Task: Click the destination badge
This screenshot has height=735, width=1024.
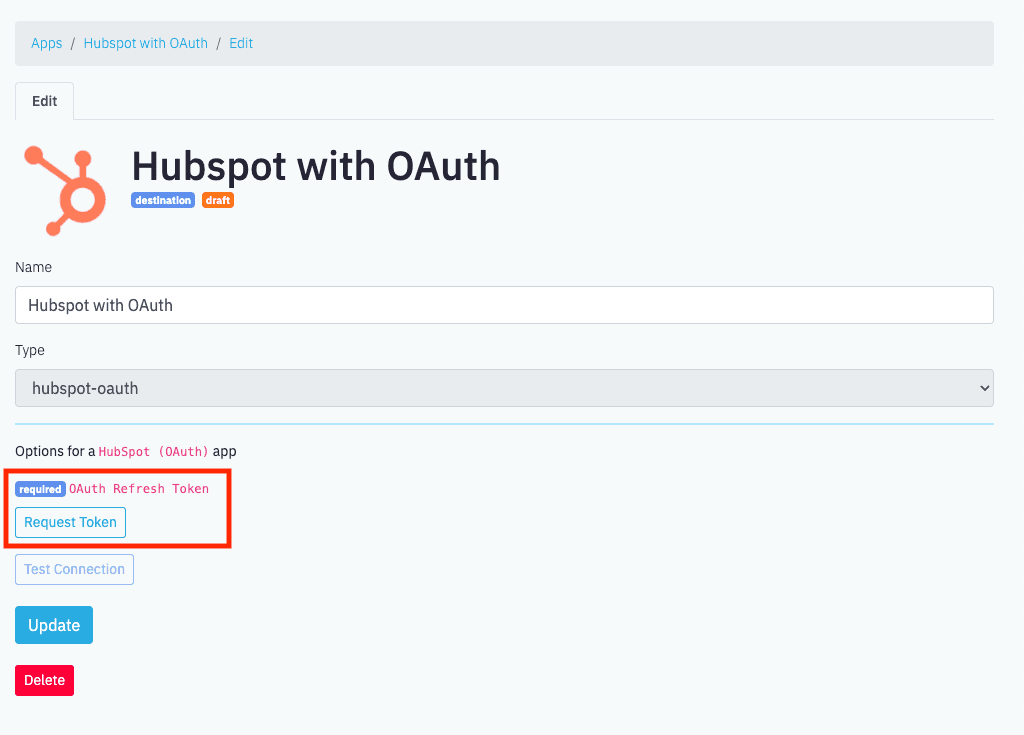Action: pyautogui.click(x=163, y=201)
